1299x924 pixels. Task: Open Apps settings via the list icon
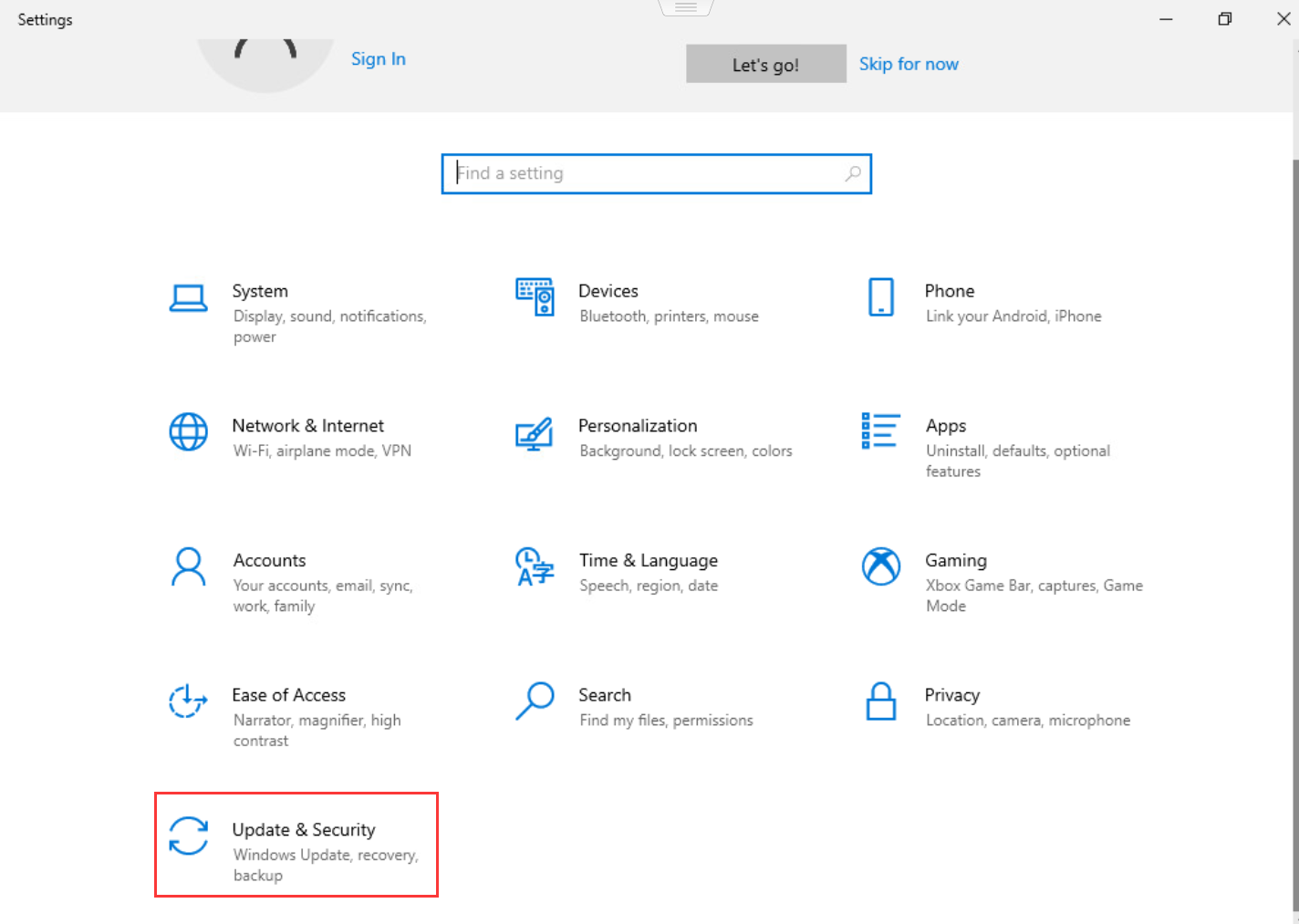879,431
